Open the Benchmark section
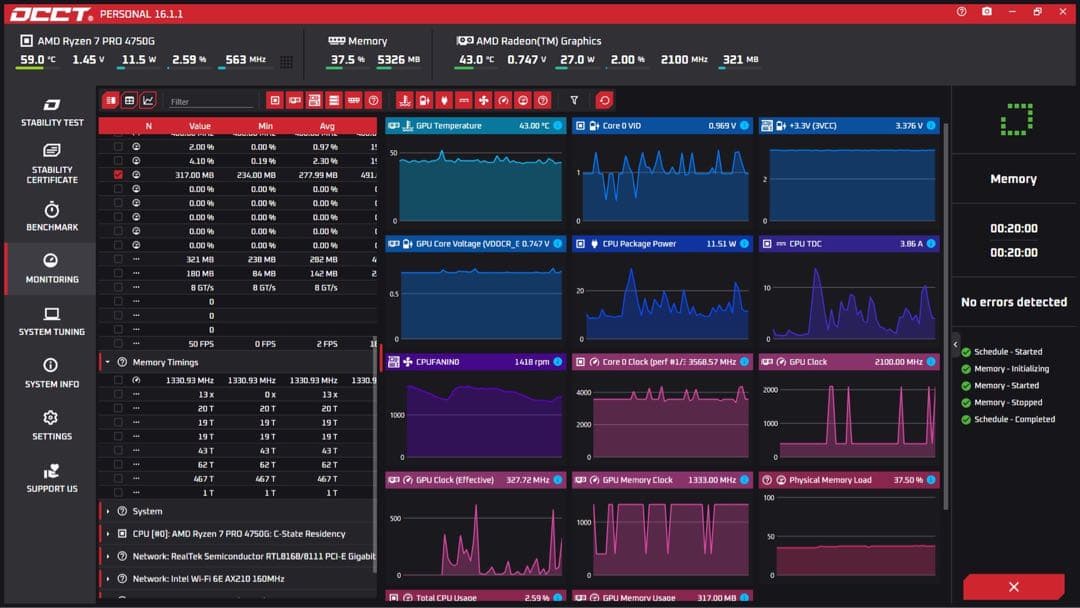 click(x=52, y=216)
